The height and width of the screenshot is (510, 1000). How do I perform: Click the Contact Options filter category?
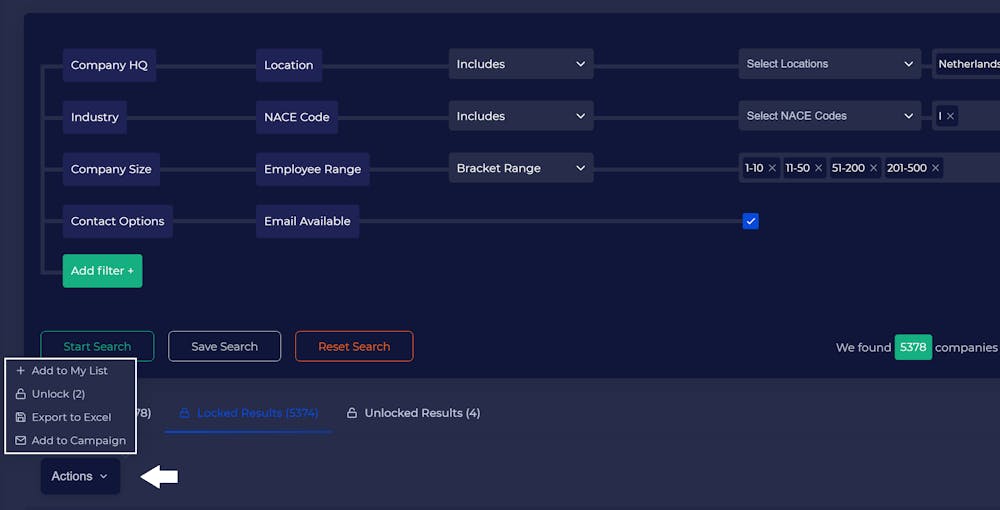tap(117, 221)
